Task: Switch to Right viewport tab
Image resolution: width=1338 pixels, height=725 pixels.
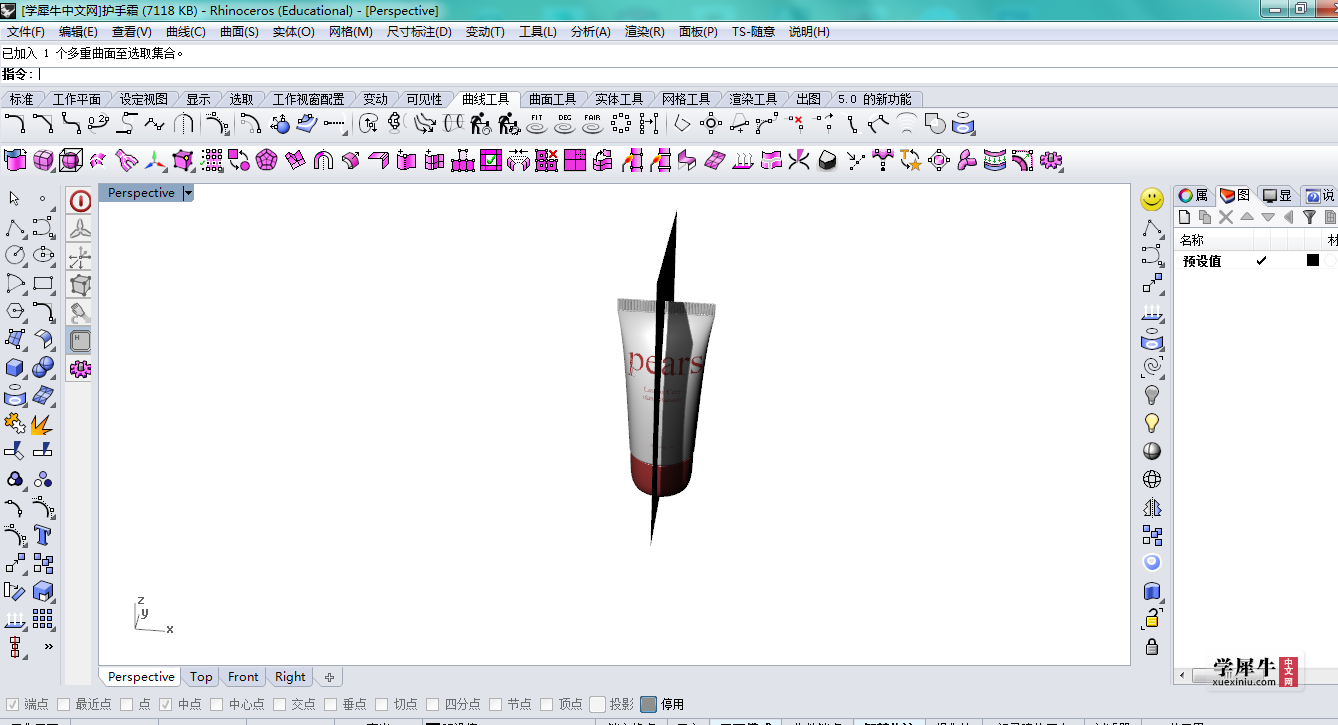Action: pyautogui.click(x=290, y=677)
